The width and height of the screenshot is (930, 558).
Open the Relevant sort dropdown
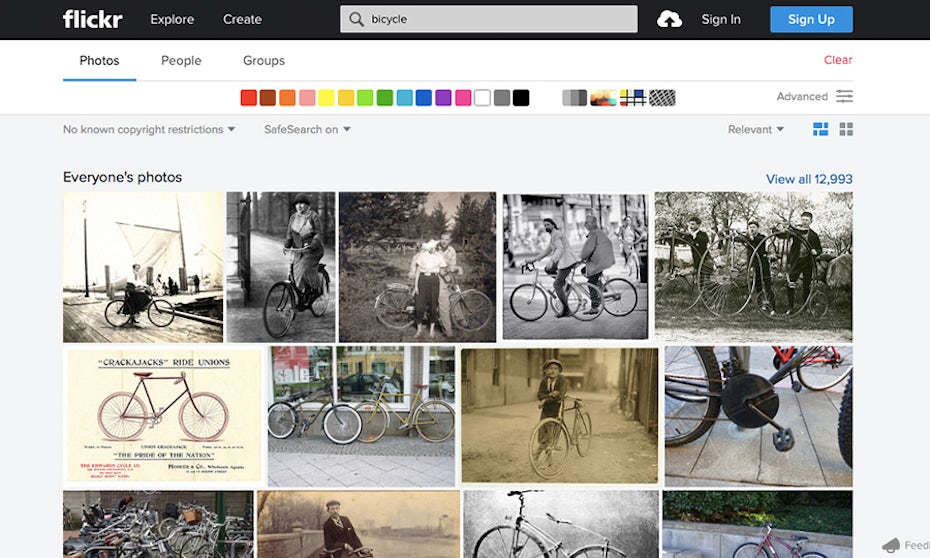click(x=755, y=129)
